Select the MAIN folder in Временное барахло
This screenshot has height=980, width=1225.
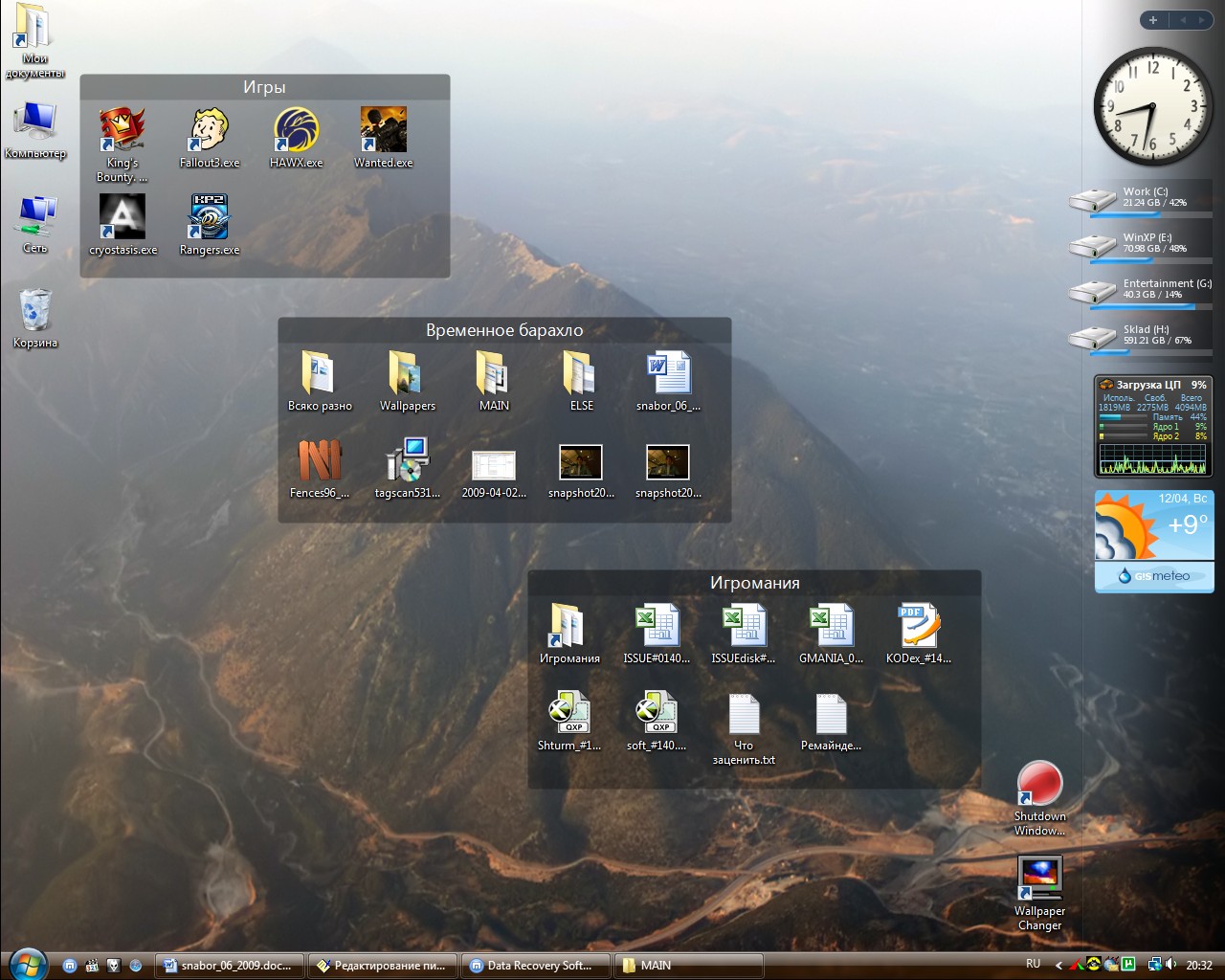[494, 380]
